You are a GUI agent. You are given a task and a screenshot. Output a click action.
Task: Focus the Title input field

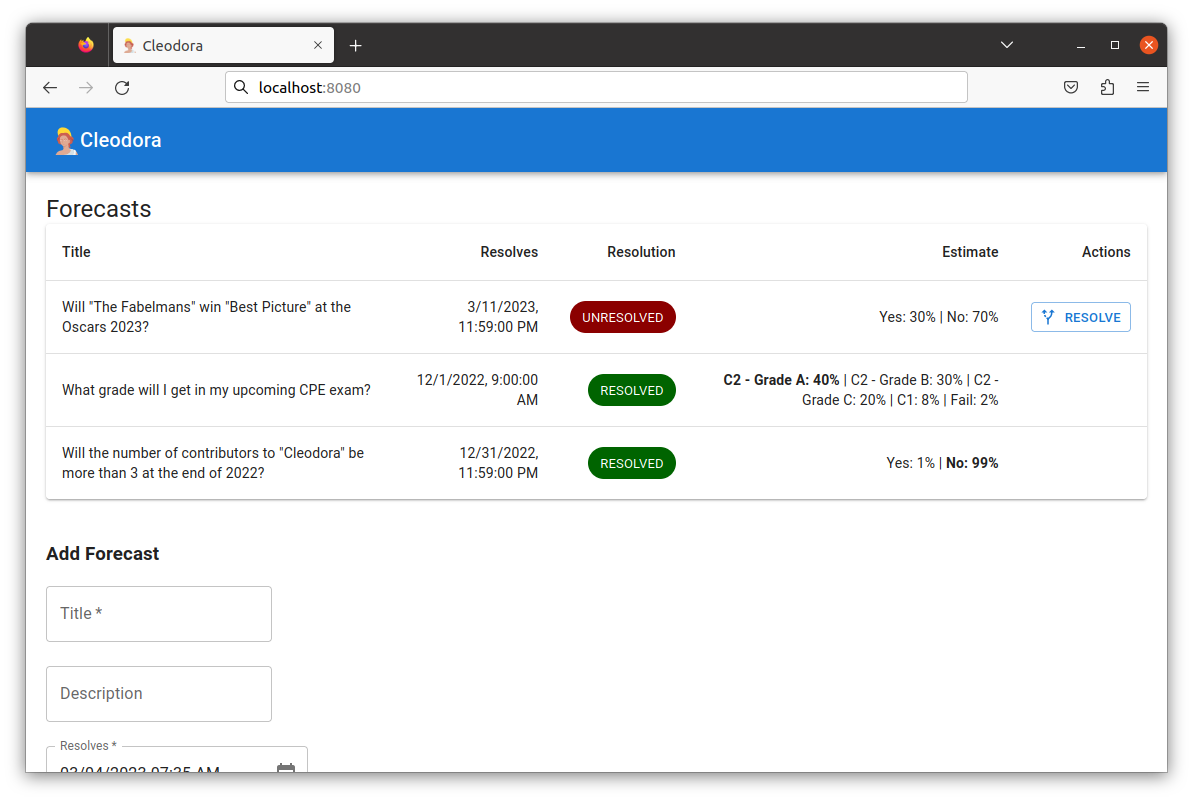[x=159, y=614]
